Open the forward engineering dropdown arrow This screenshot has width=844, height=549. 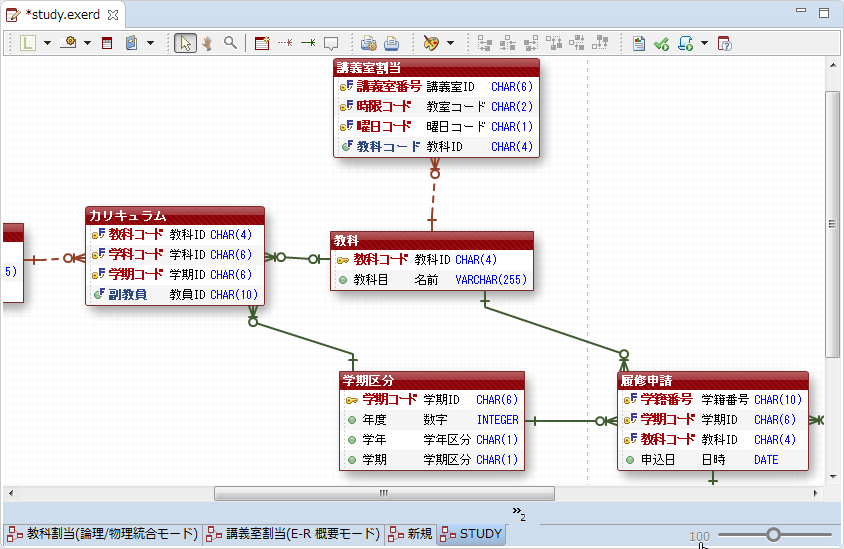(x=704, y=43)
